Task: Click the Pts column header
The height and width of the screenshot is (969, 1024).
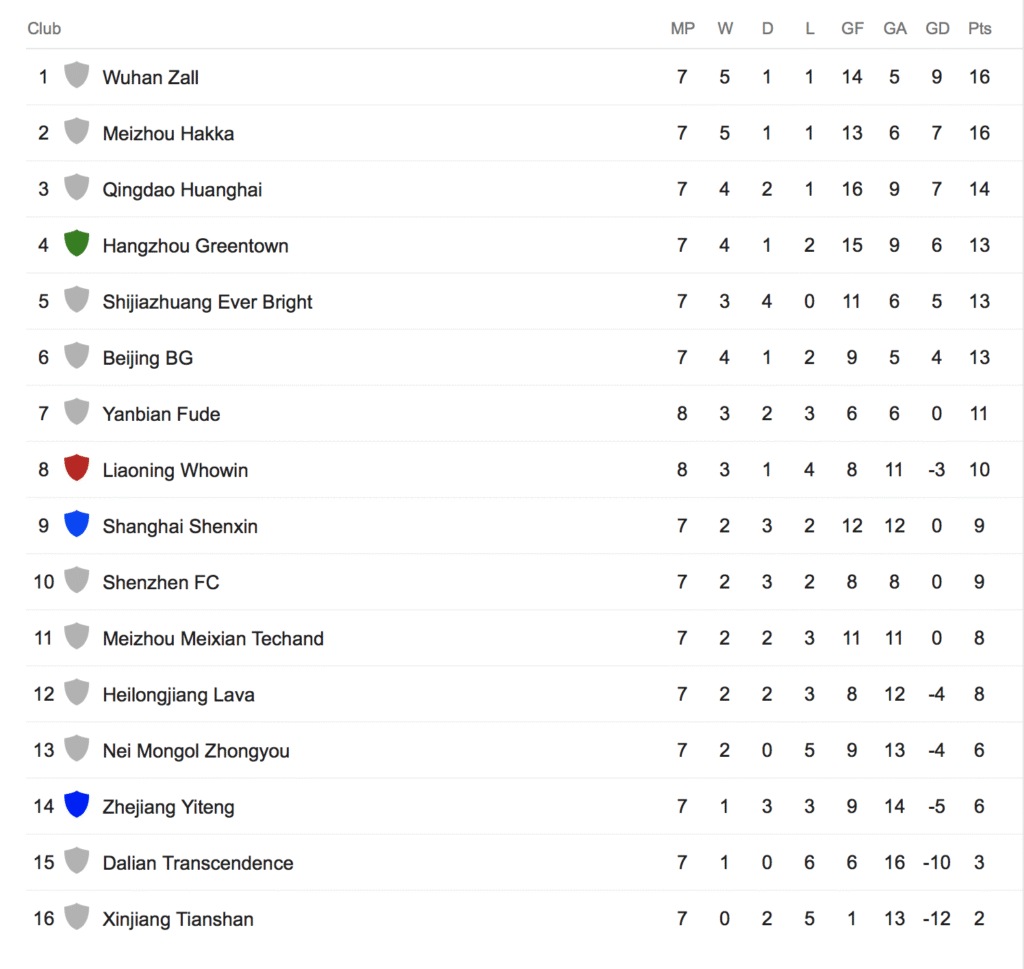Action: [x=979, y=29]
